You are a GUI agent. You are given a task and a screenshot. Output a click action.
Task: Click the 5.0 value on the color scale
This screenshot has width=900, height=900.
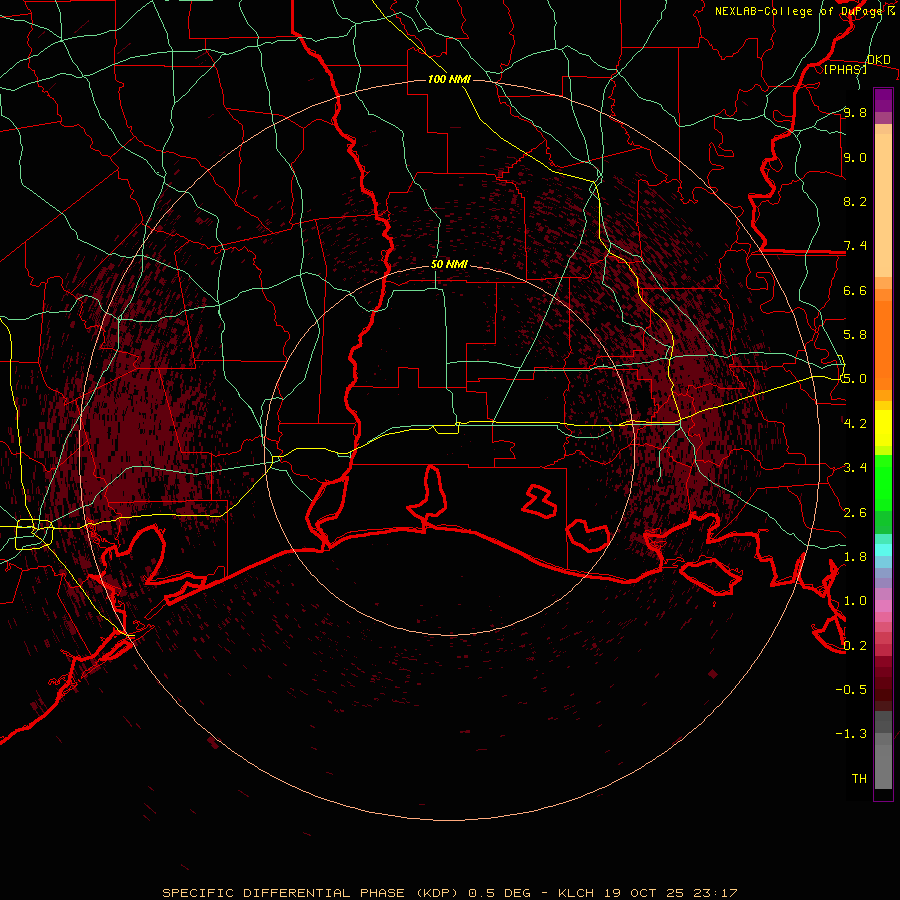tap(855, 379)
